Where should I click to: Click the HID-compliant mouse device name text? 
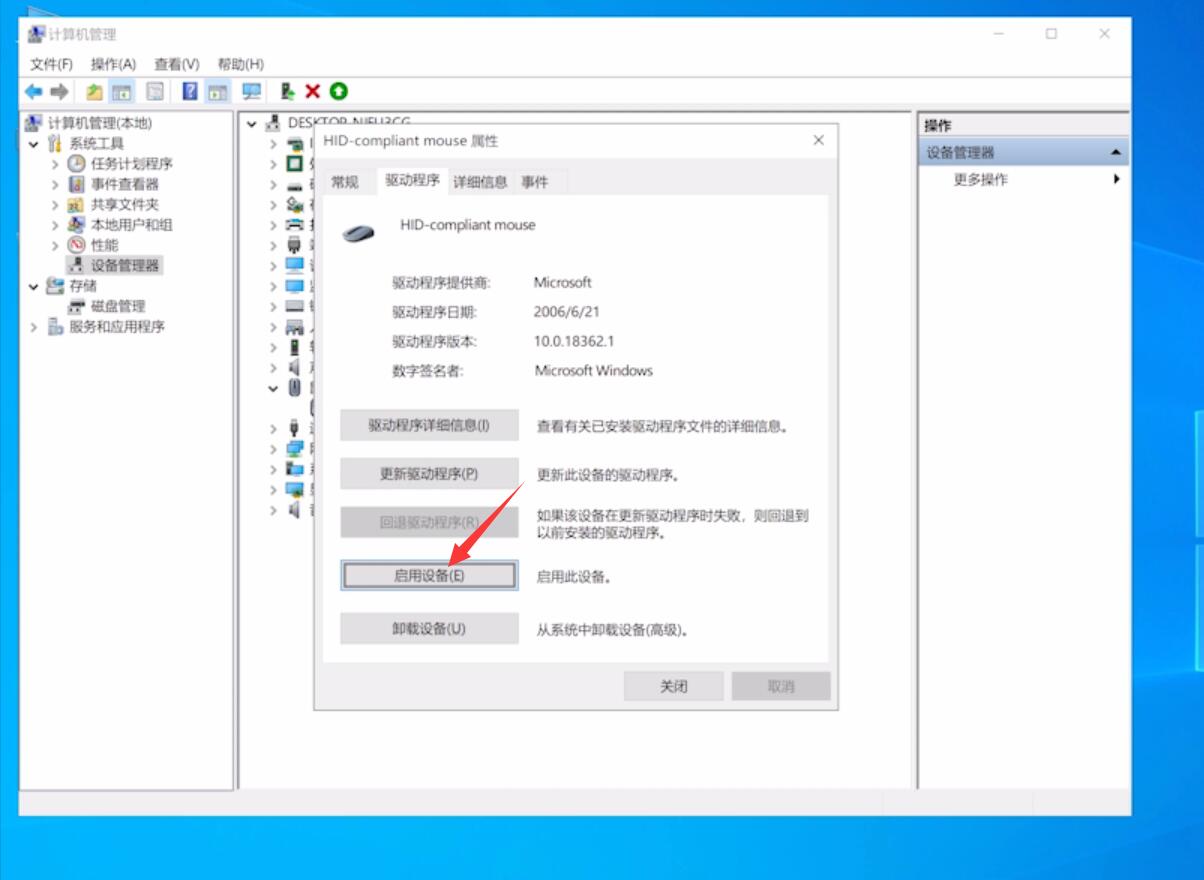(468, 225)
